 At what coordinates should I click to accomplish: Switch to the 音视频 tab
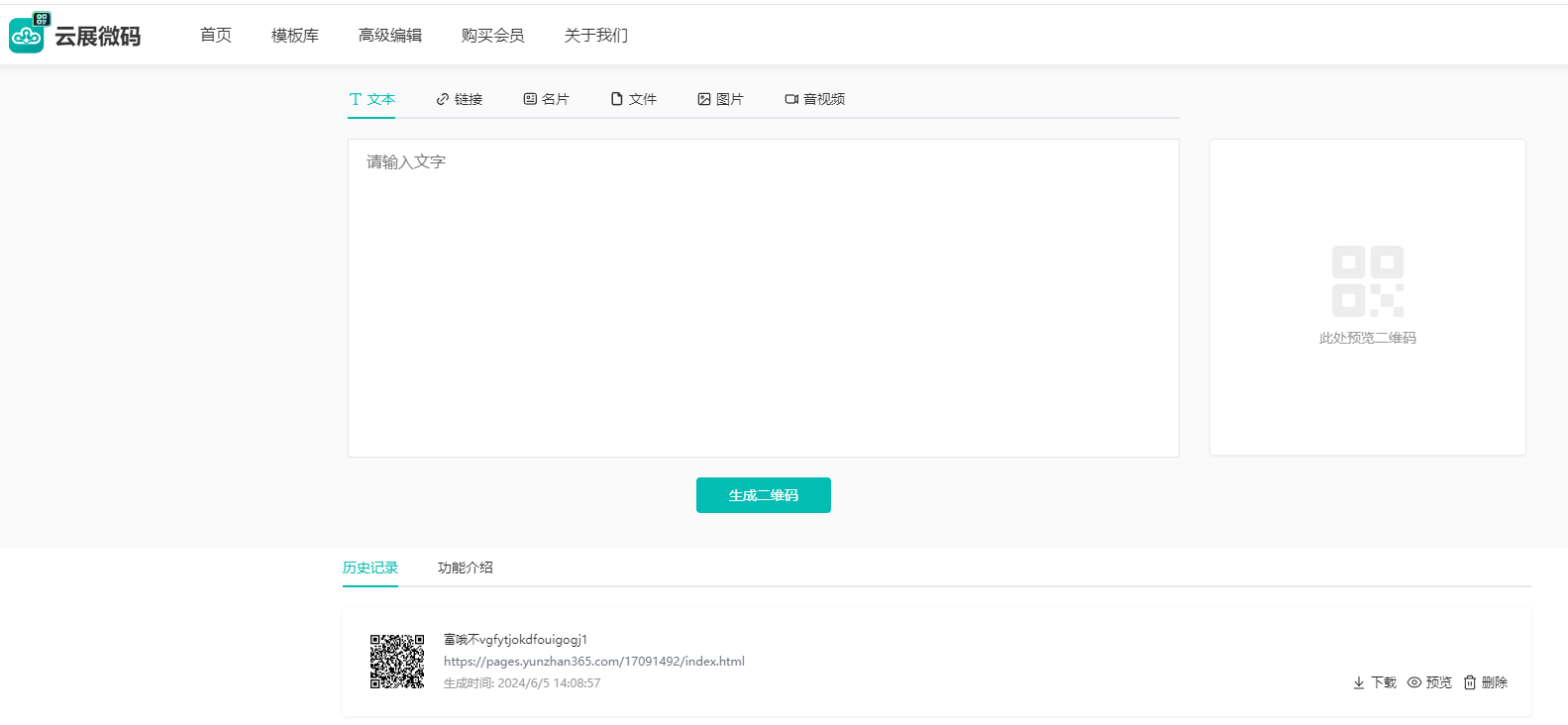coord(815,99)
